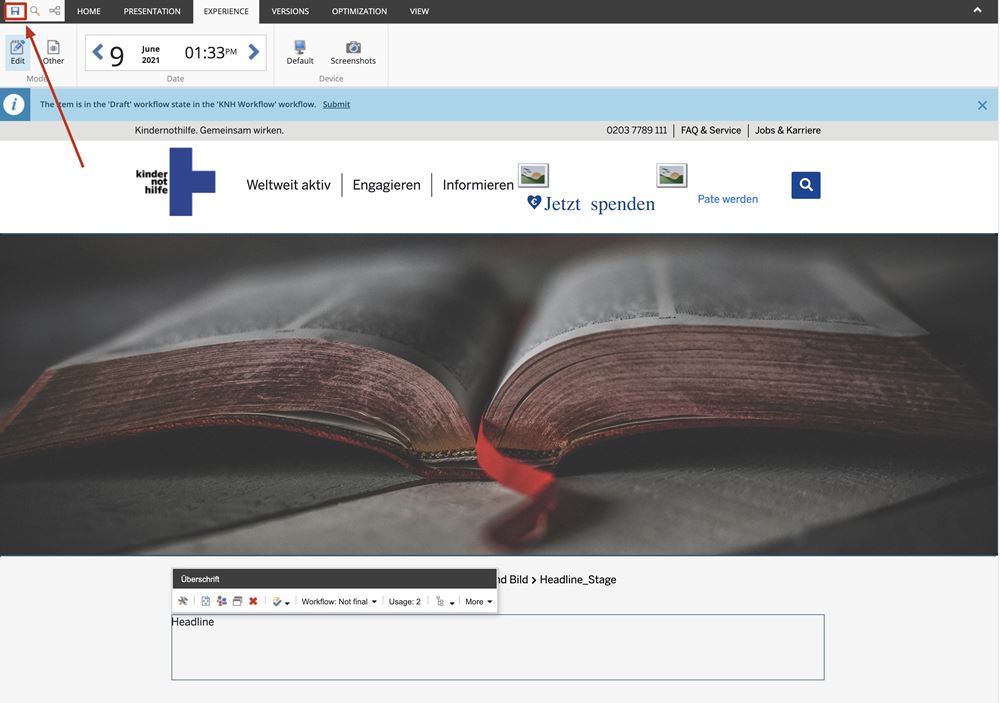This screenshot has width=1000, height=703.
Task: Switch to Other mode
Action: click(53, 52)
